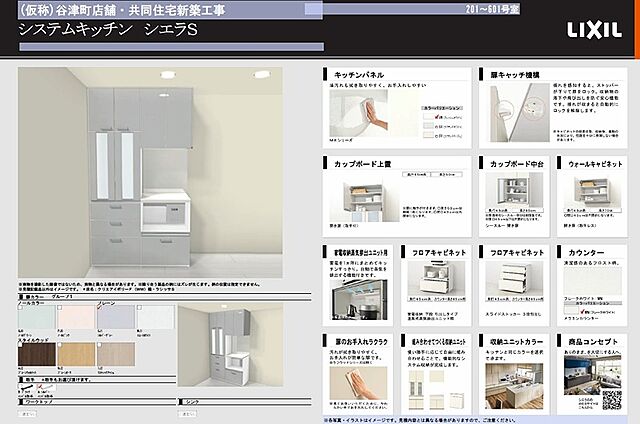Screen dimensions: 640x424
Task: Click the kitchen interior photo in 収納ユニットカラー
Action: pyautogui.click(x=514, y=386)
